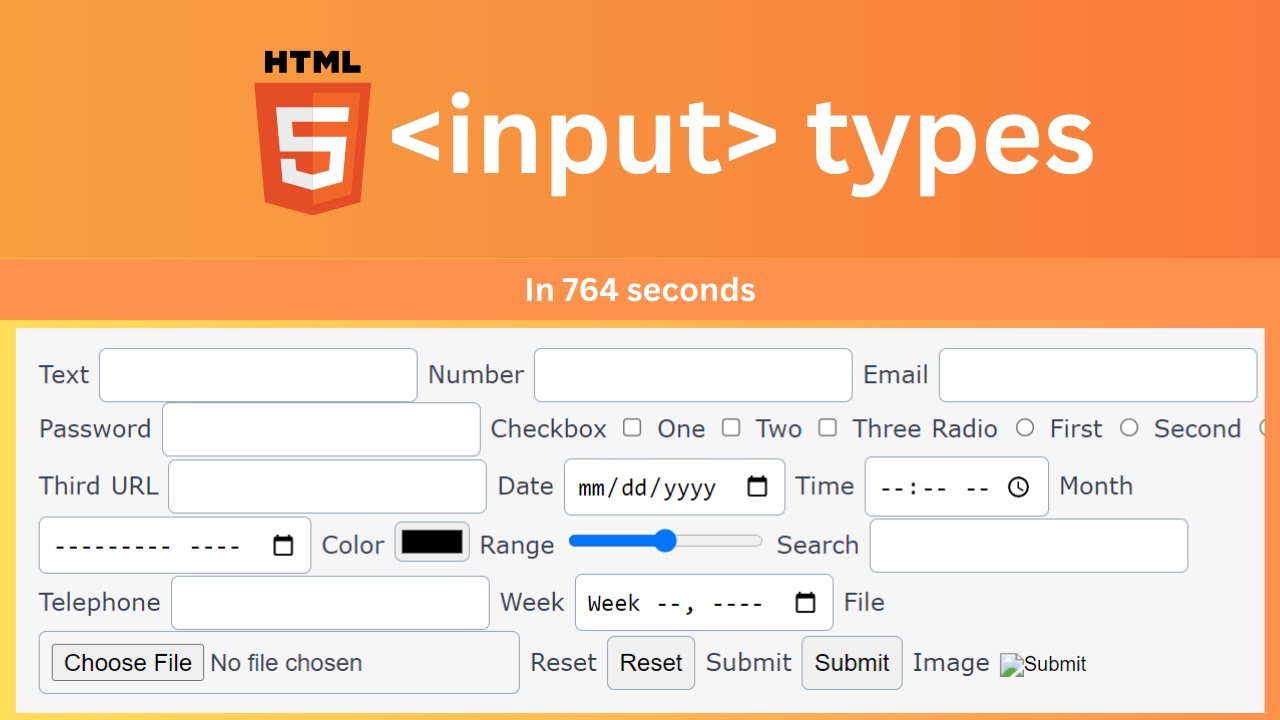
Task: Click the 'In 764 seconds' banner text
Action: point(640,290)
